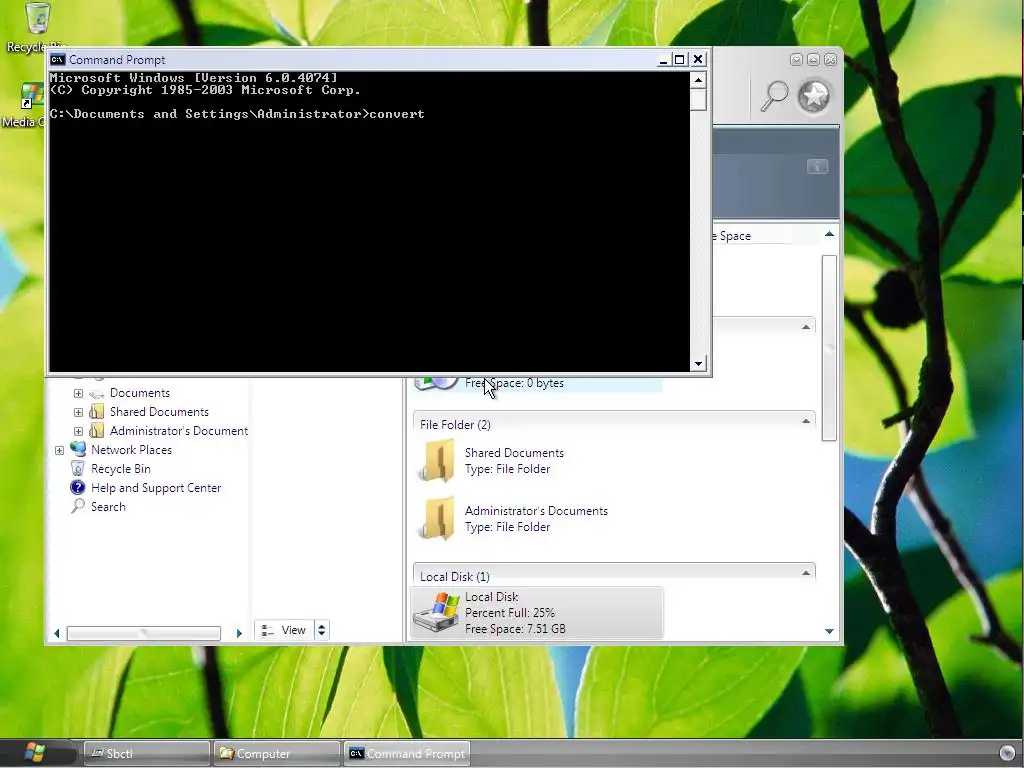Maximize the Command Prompt window

680,59
